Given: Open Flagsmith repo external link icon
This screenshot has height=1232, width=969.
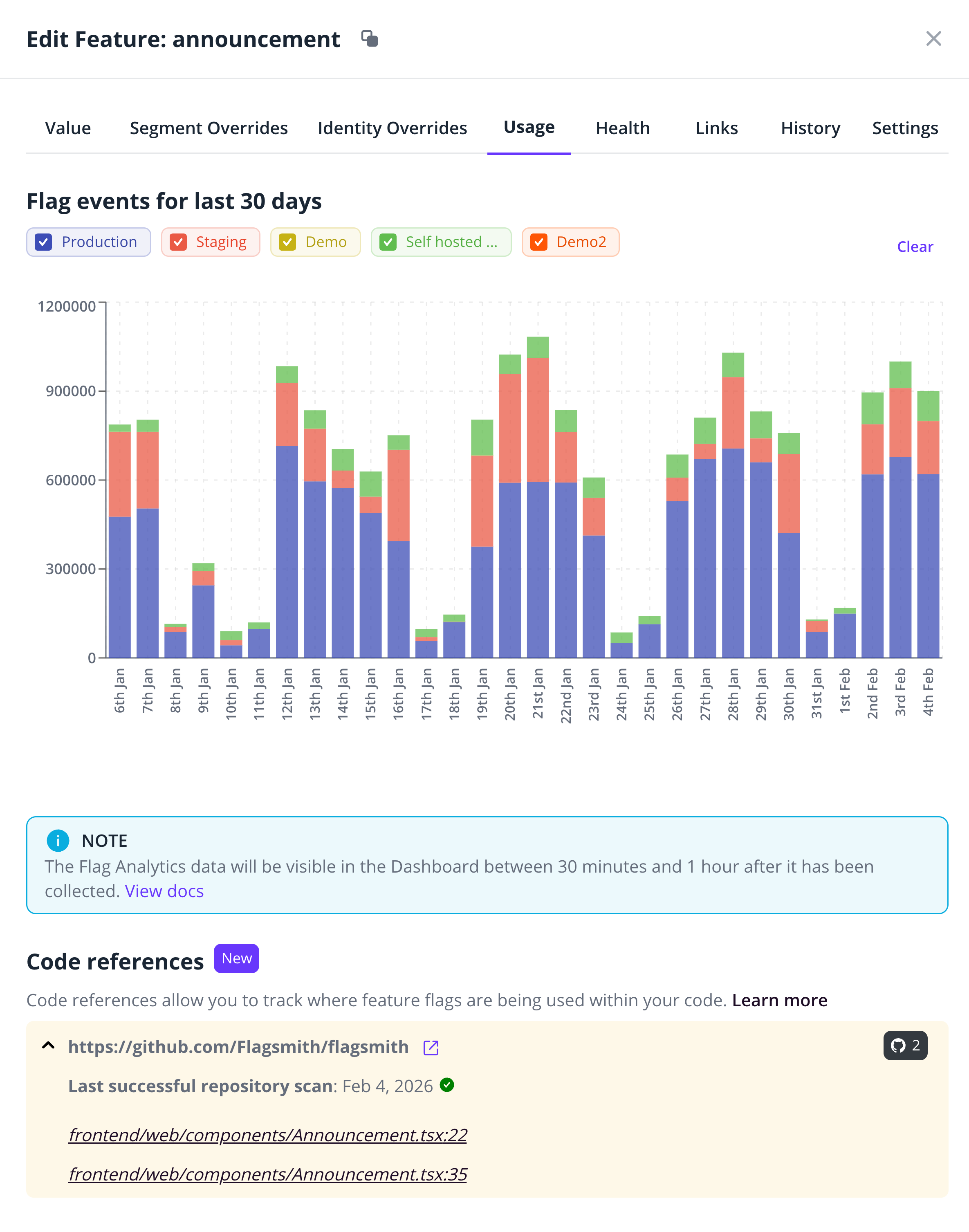Looking at the screenshot, I should click(x=431, y=1048).
